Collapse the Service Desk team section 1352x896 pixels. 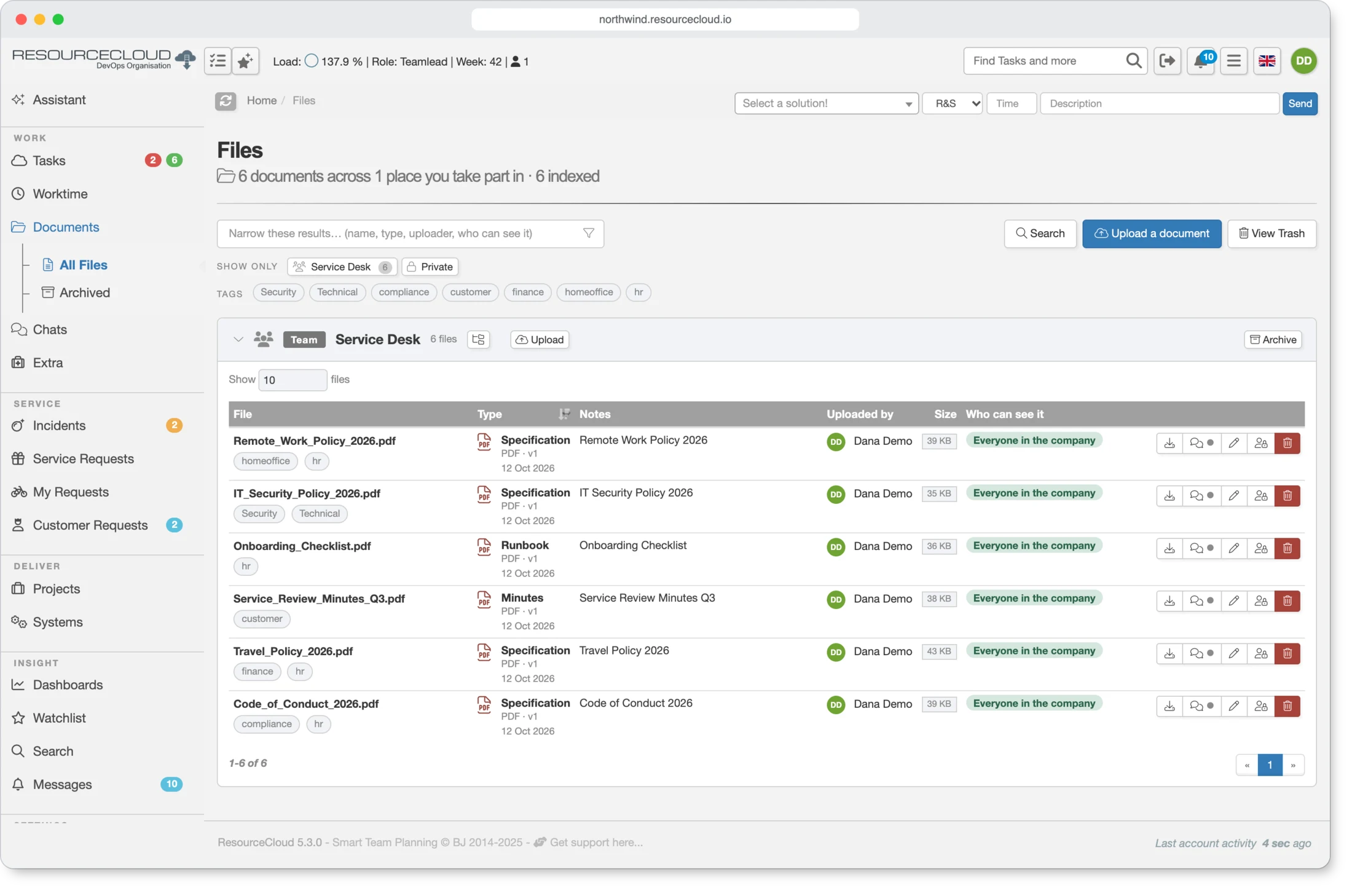click(238, 339)
